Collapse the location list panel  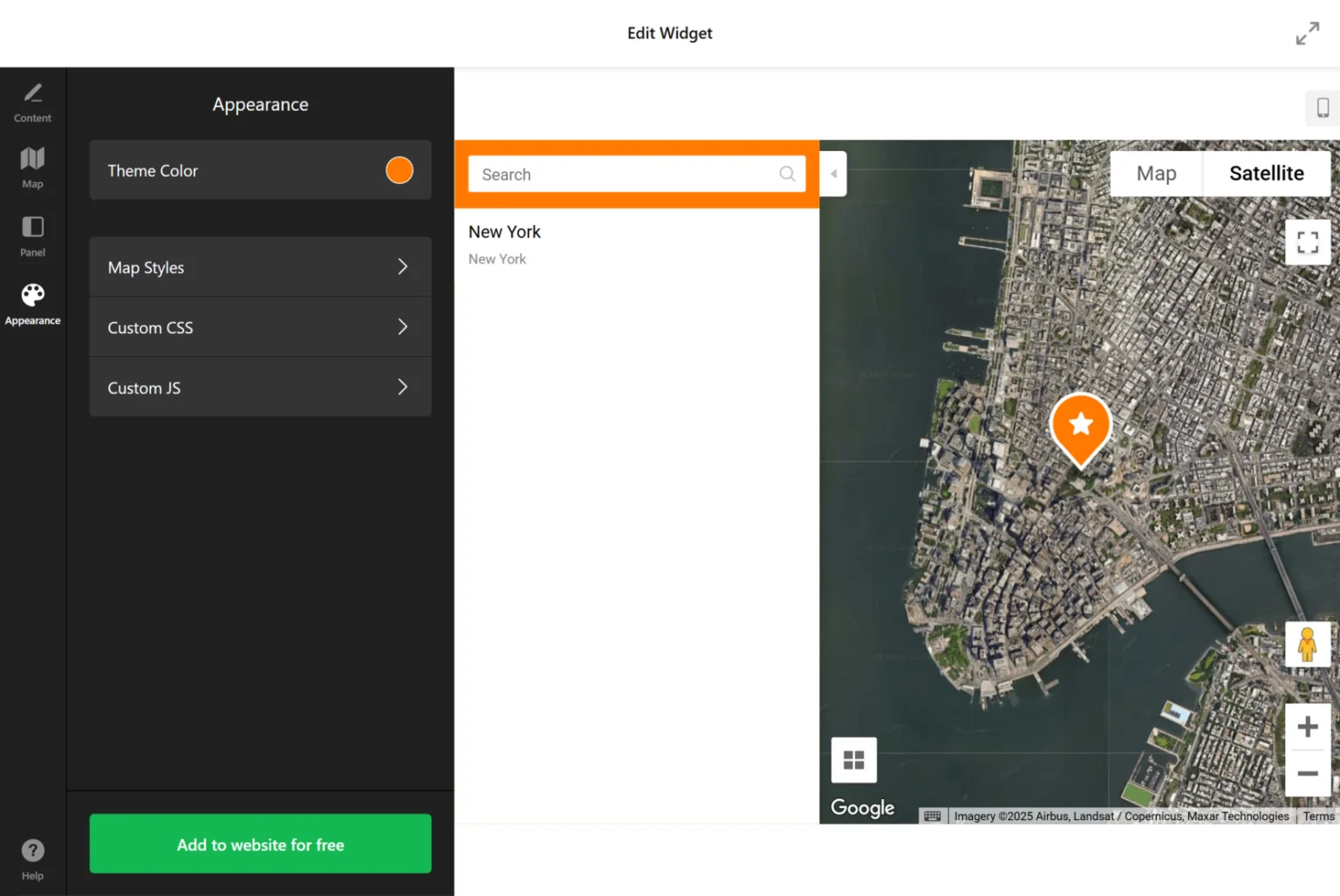[832, 174]
